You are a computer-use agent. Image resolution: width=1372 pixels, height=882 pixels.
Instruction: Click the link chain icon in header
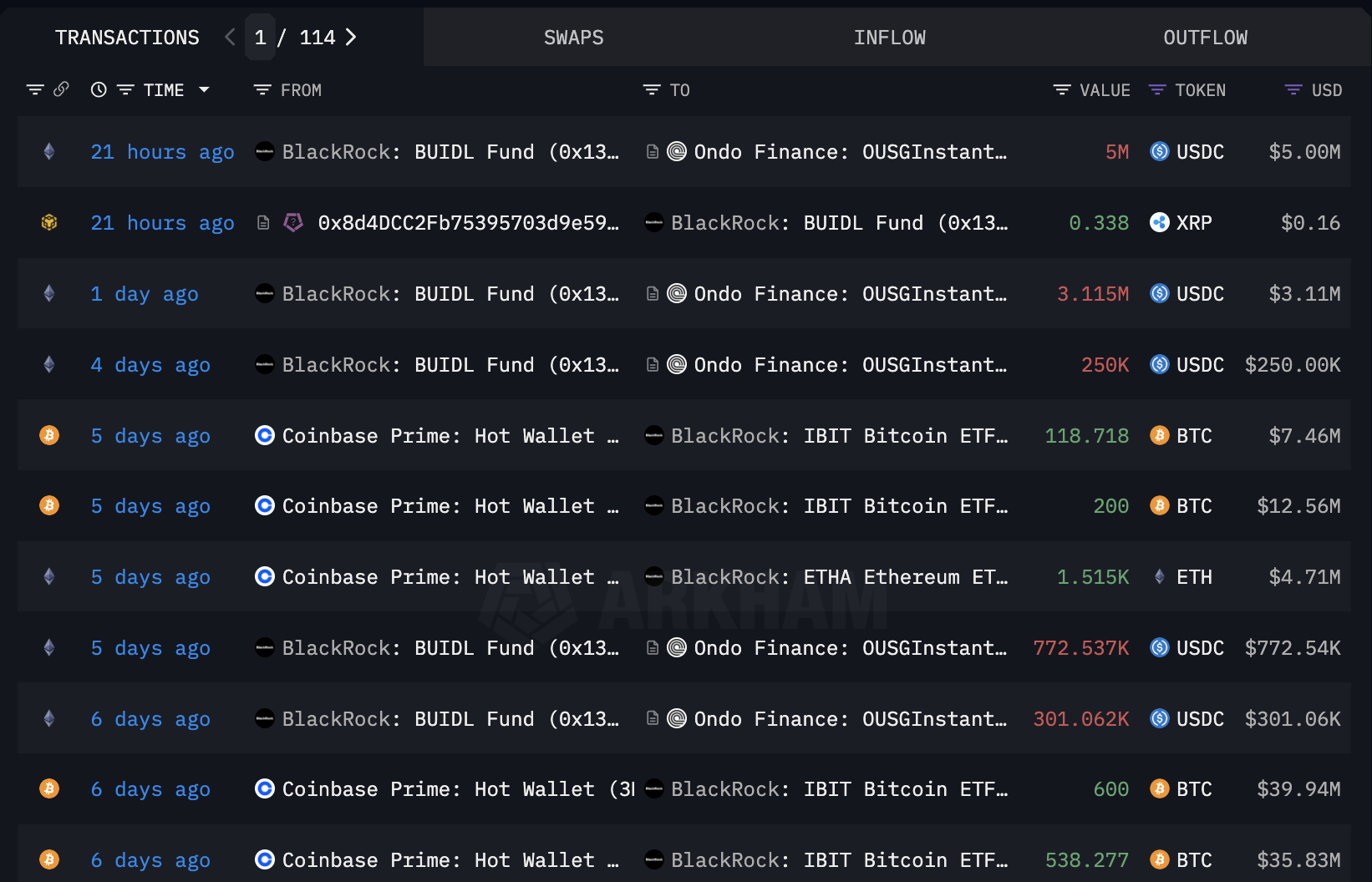pos(61,89)
